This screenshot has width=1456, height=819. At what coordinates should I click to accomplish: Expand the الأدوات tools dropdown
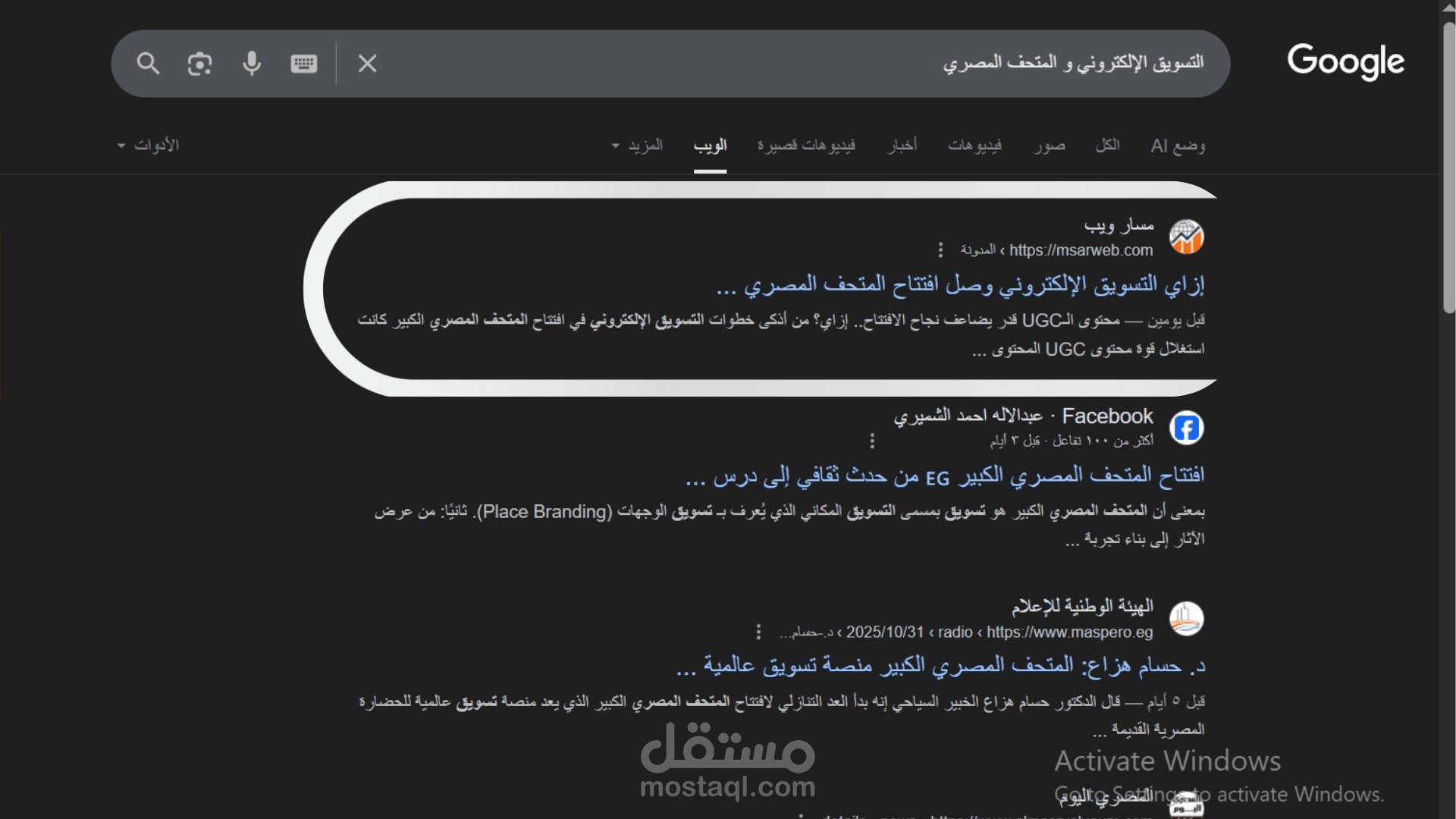click(x=149, y=145)
